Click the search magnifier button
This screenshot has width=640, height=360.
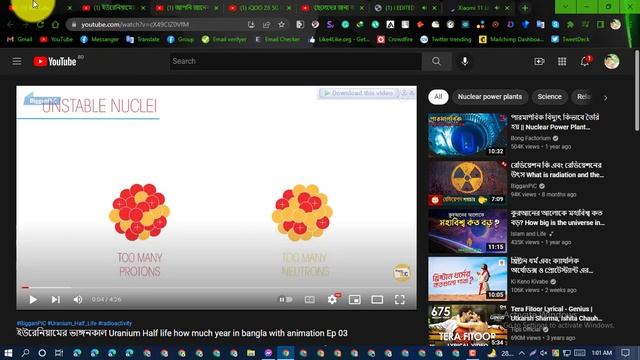click(x=436, y=61)
